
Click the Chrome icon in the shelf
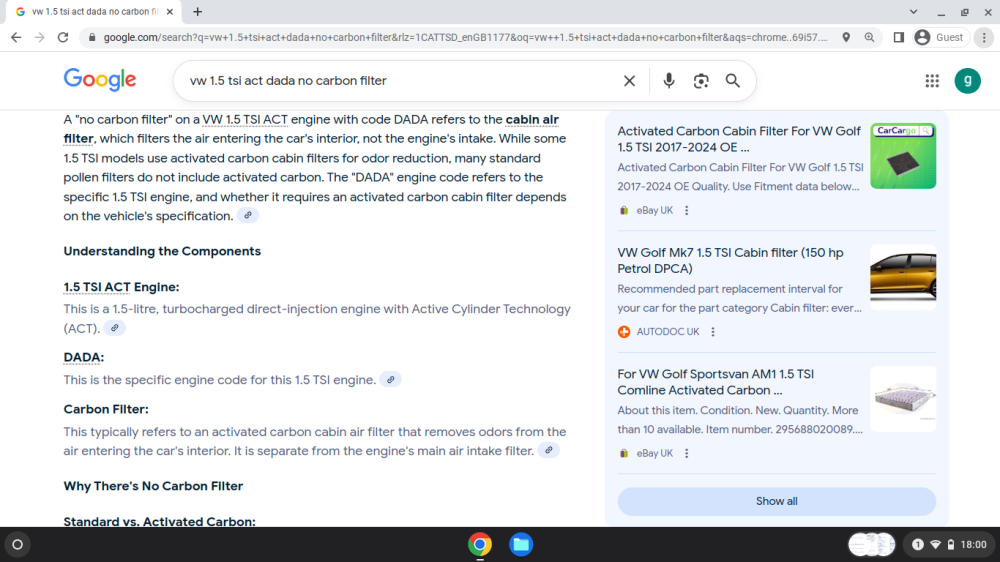480,545
